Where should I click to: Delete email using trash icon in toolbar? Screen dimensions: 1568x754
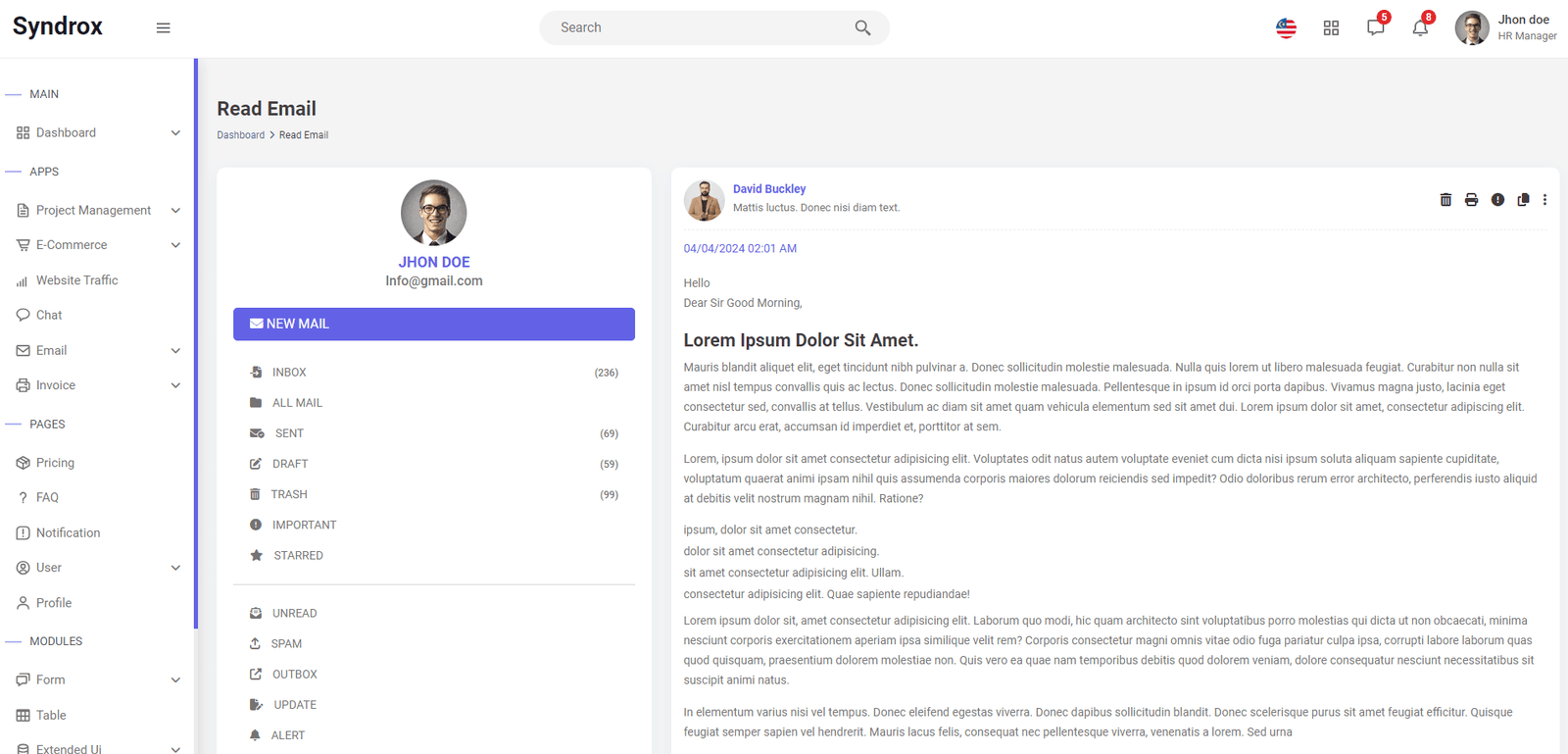point(1445,199)
